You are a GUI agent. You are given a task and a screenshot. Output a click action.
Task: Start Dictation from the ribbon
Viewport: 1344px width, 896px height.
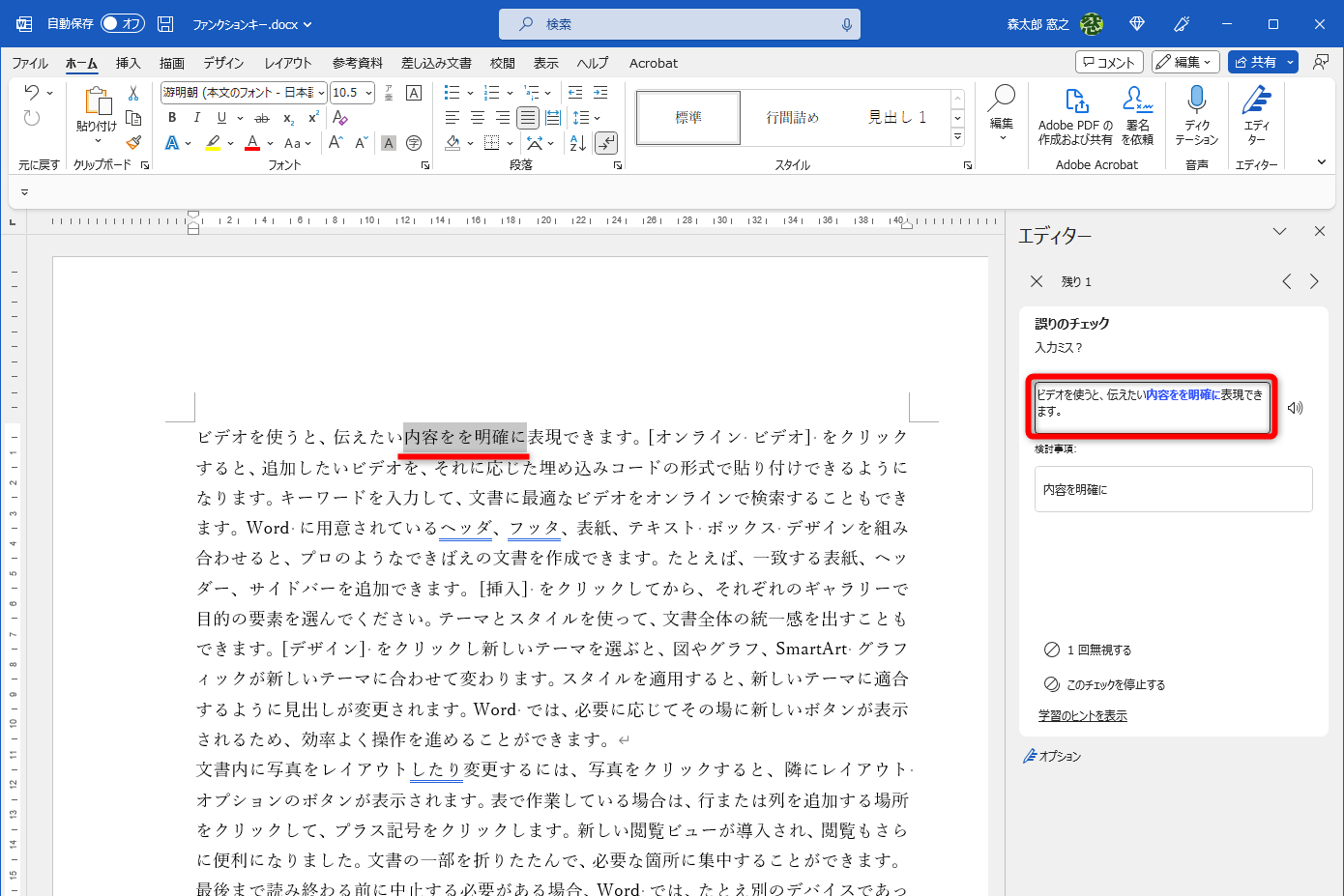(1197, 111)
